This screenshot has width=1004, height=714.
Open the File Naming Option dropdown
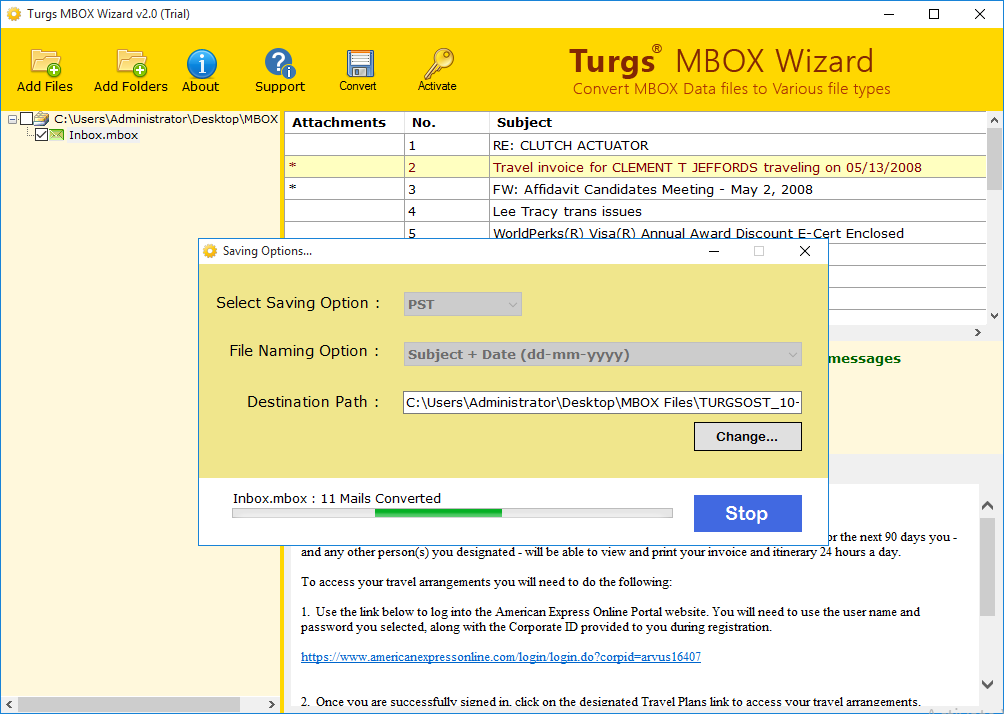(x=603, y=354)
